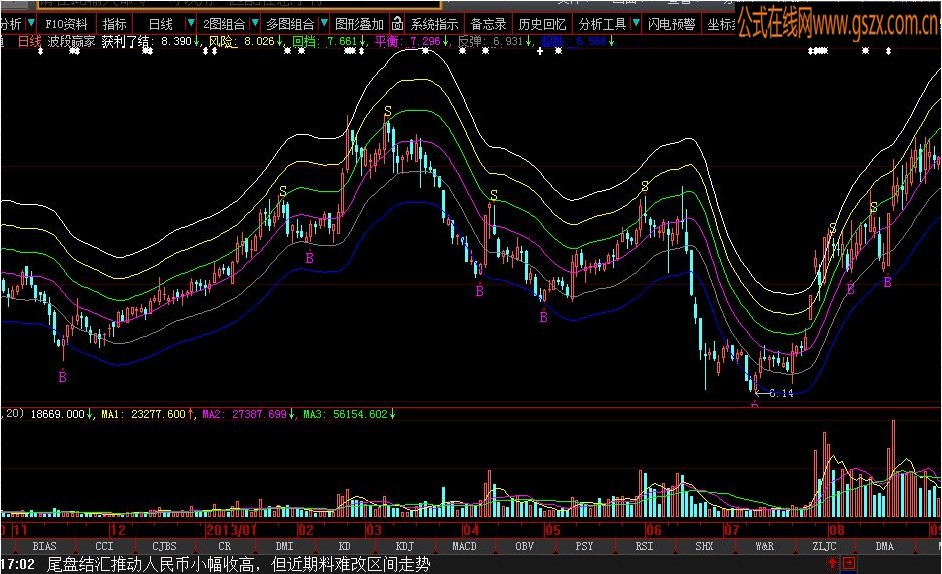Click the 图形叠加 button
This screenshot has width=942, height=574.
(359, 24)
